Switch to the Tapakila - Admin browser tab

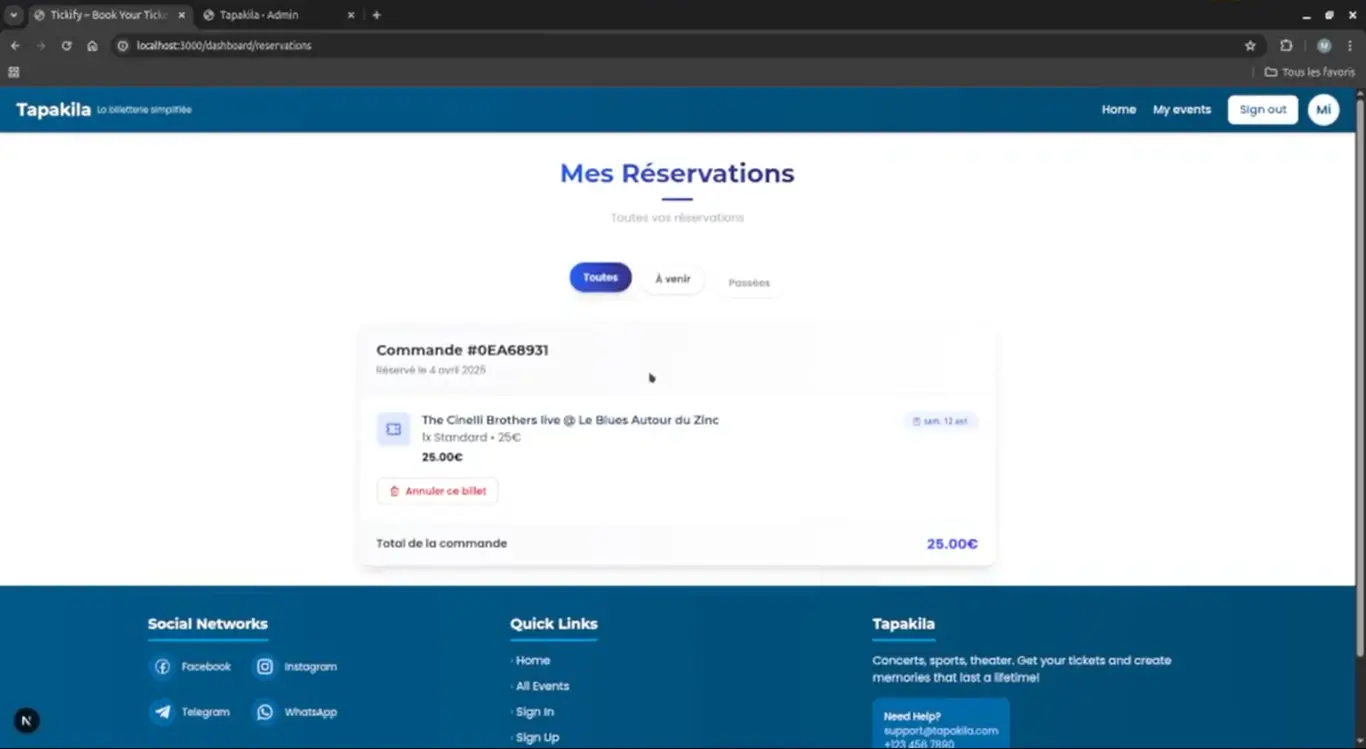pyautogui.click(x=276, y=15)
